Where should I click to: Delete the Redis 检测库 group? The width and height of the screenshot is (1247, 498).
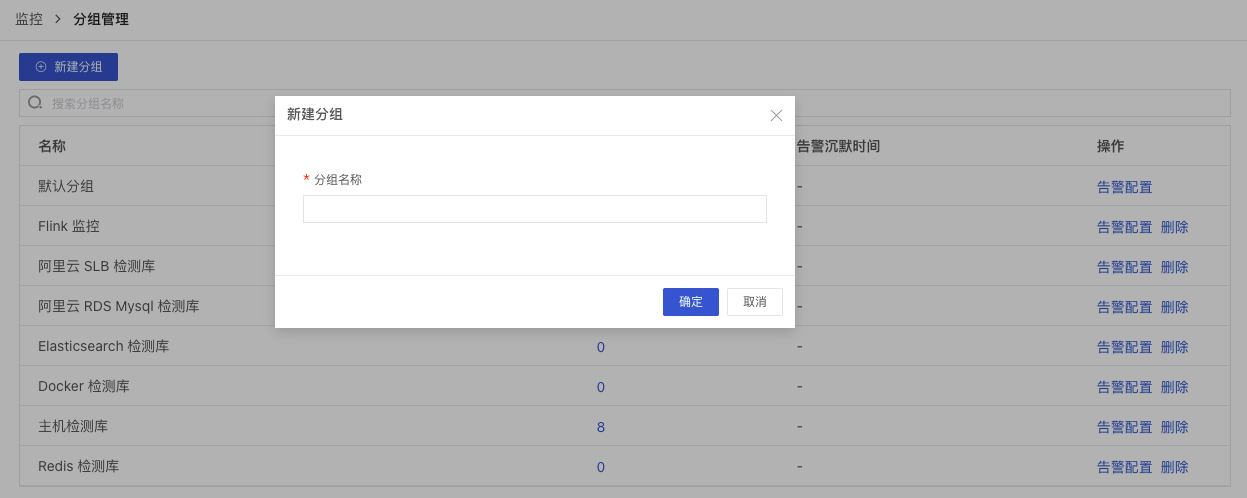pos(1174,467)
